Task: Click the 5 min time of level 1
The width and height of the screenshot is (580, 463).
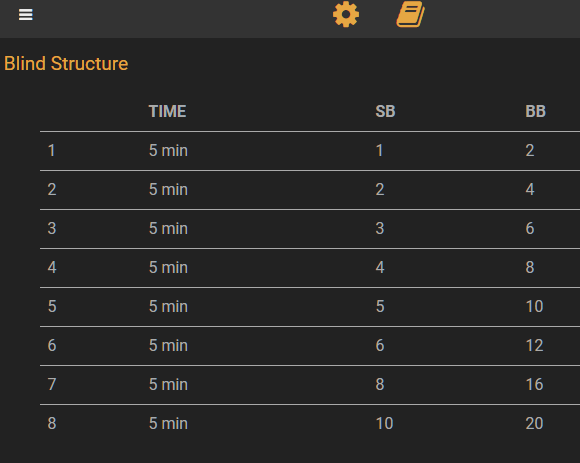Action: (x=168, y=151)
